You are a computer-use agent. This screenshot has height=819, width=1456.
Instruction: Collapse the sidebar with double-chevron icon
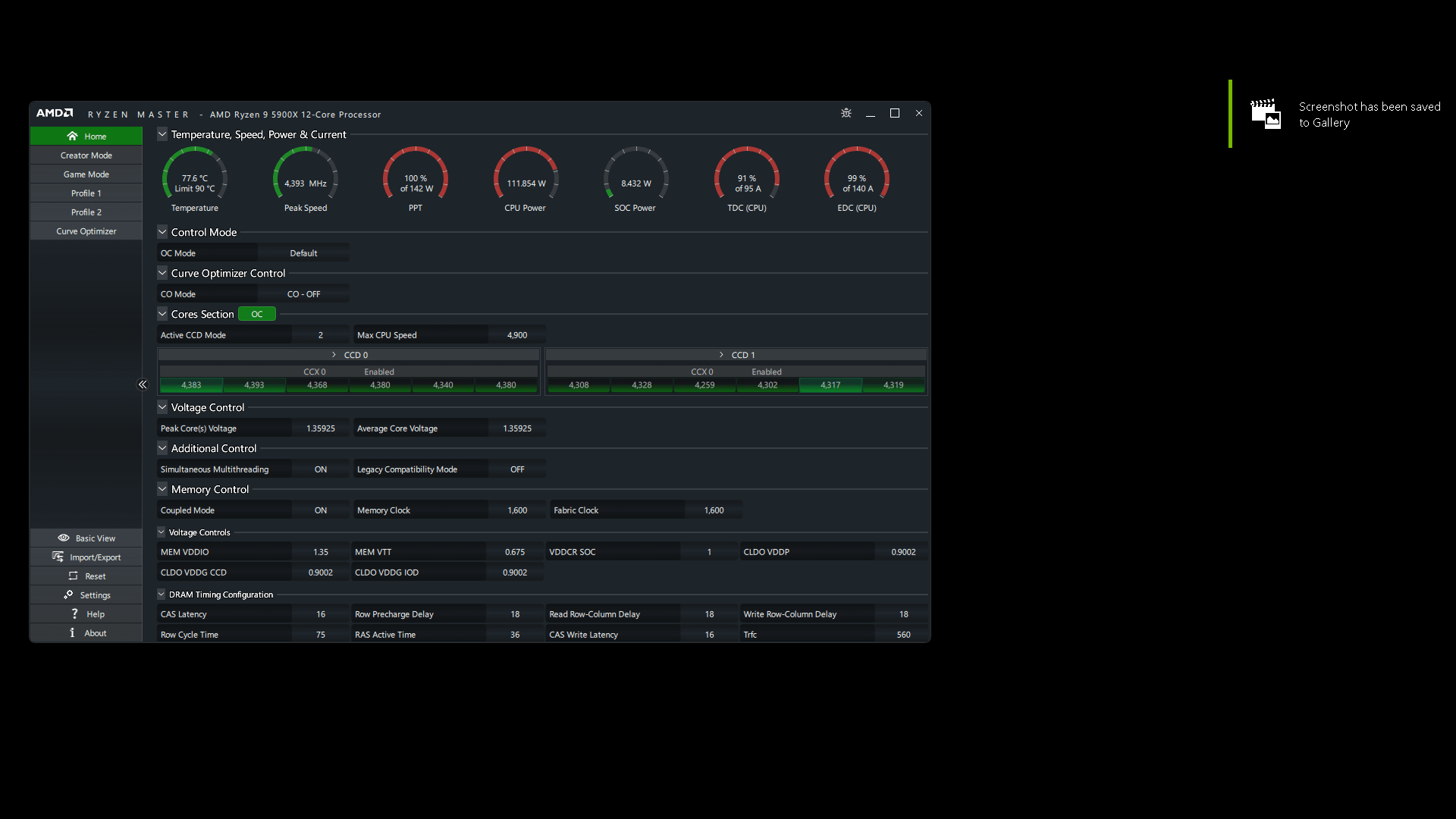click(143, 384)
